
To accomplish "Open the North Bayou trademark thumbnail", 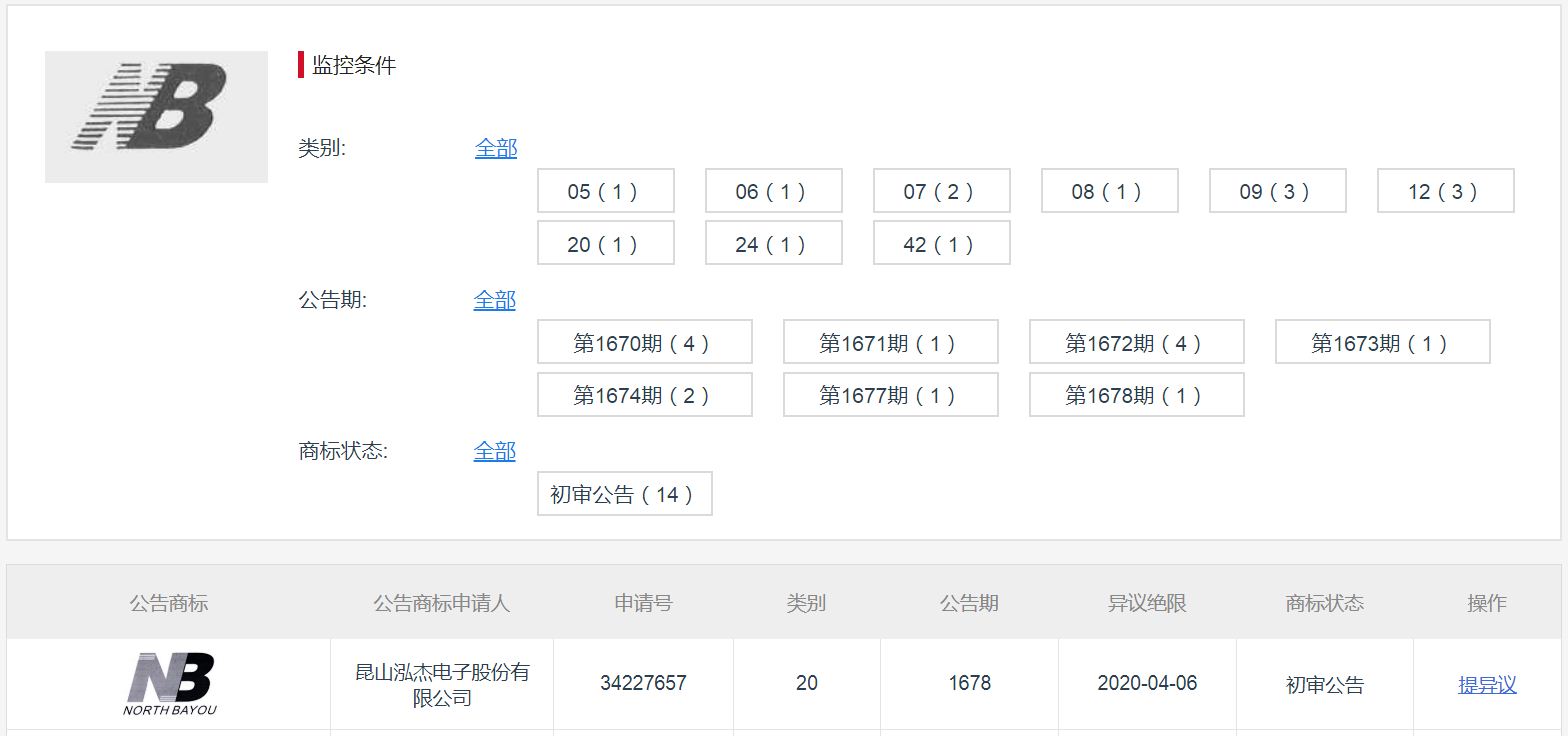I will point(170,684).
